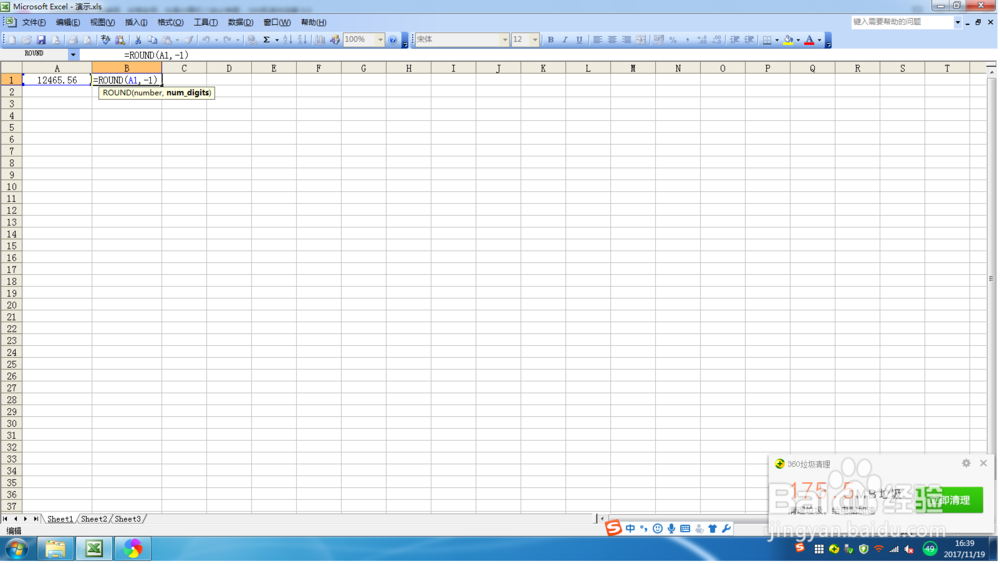Viewport: 1000px width, 564px height.
Task: Apply Currency style format icon
Action: pyautogui.click(x=659, y=40)
